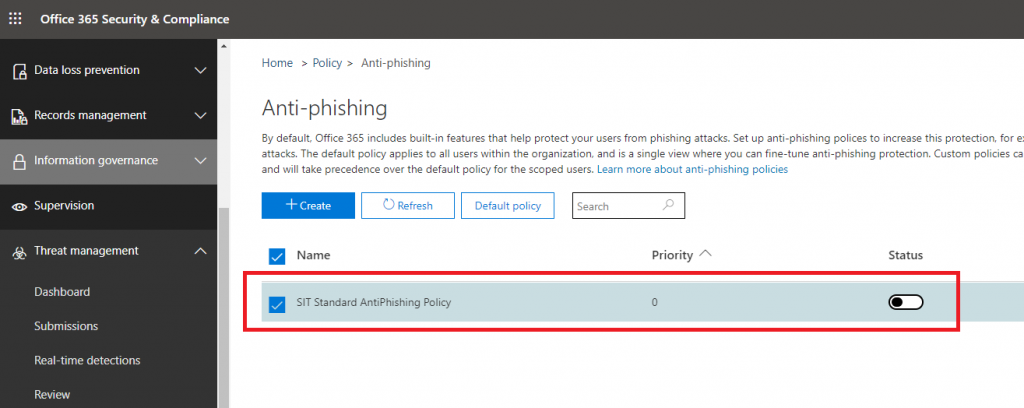Open the Supervision section
Viewport: 1024px width, 408px height.
(x=108, y=206)
